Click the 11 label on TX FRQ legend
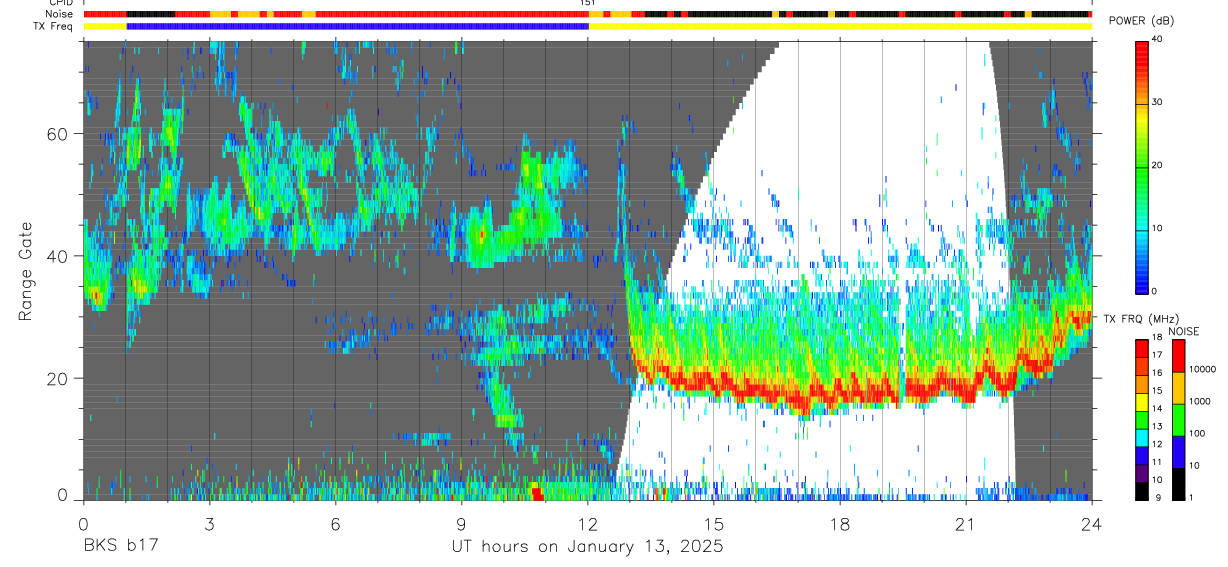1228x567 pixels. coord(1157,462)
